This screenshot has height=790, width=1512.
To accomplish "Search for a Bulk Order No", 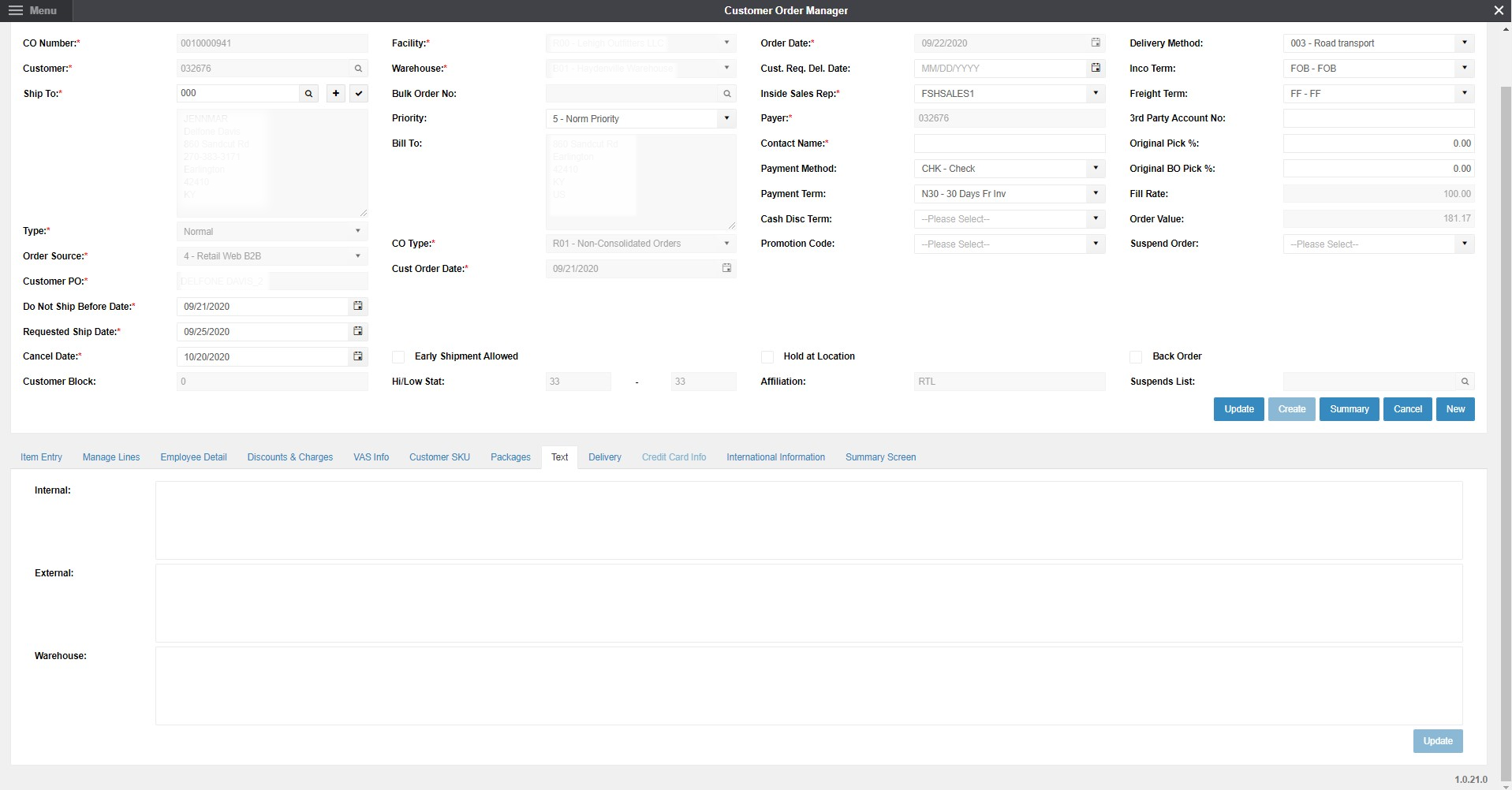I will coord(726,94).
